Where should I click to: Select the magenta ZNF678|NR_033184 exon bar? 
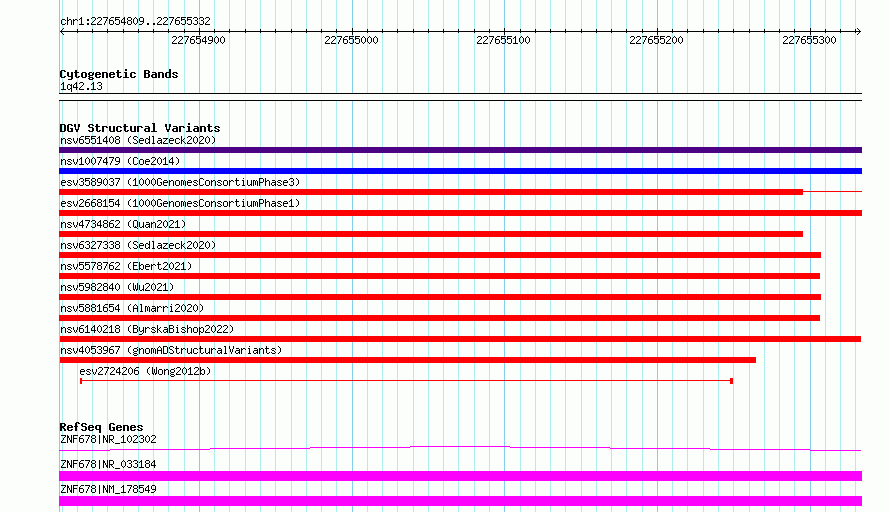click(x=460, y=476)
